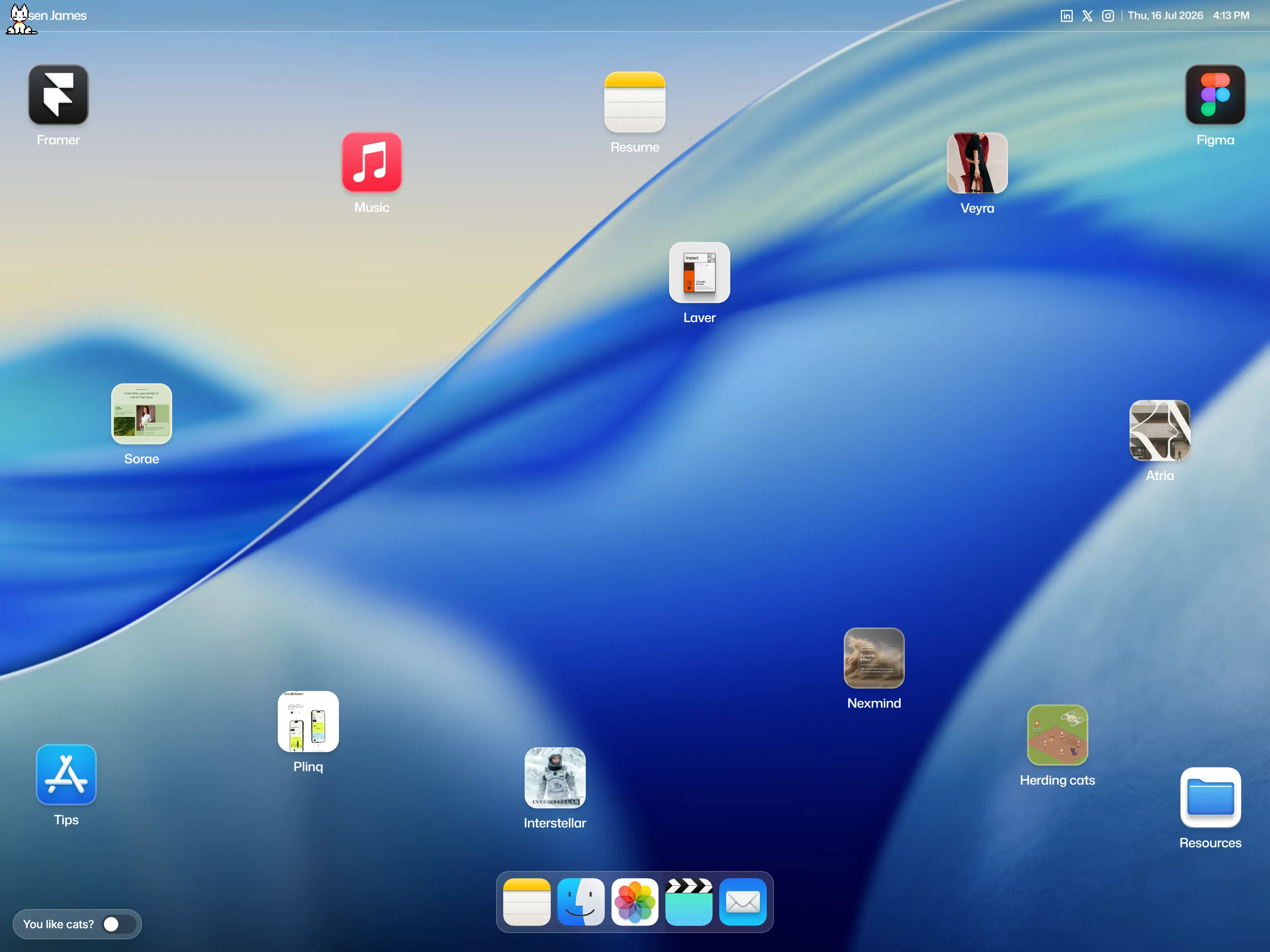Click the clapperboard icon in the dock

[x=689, y=902]
